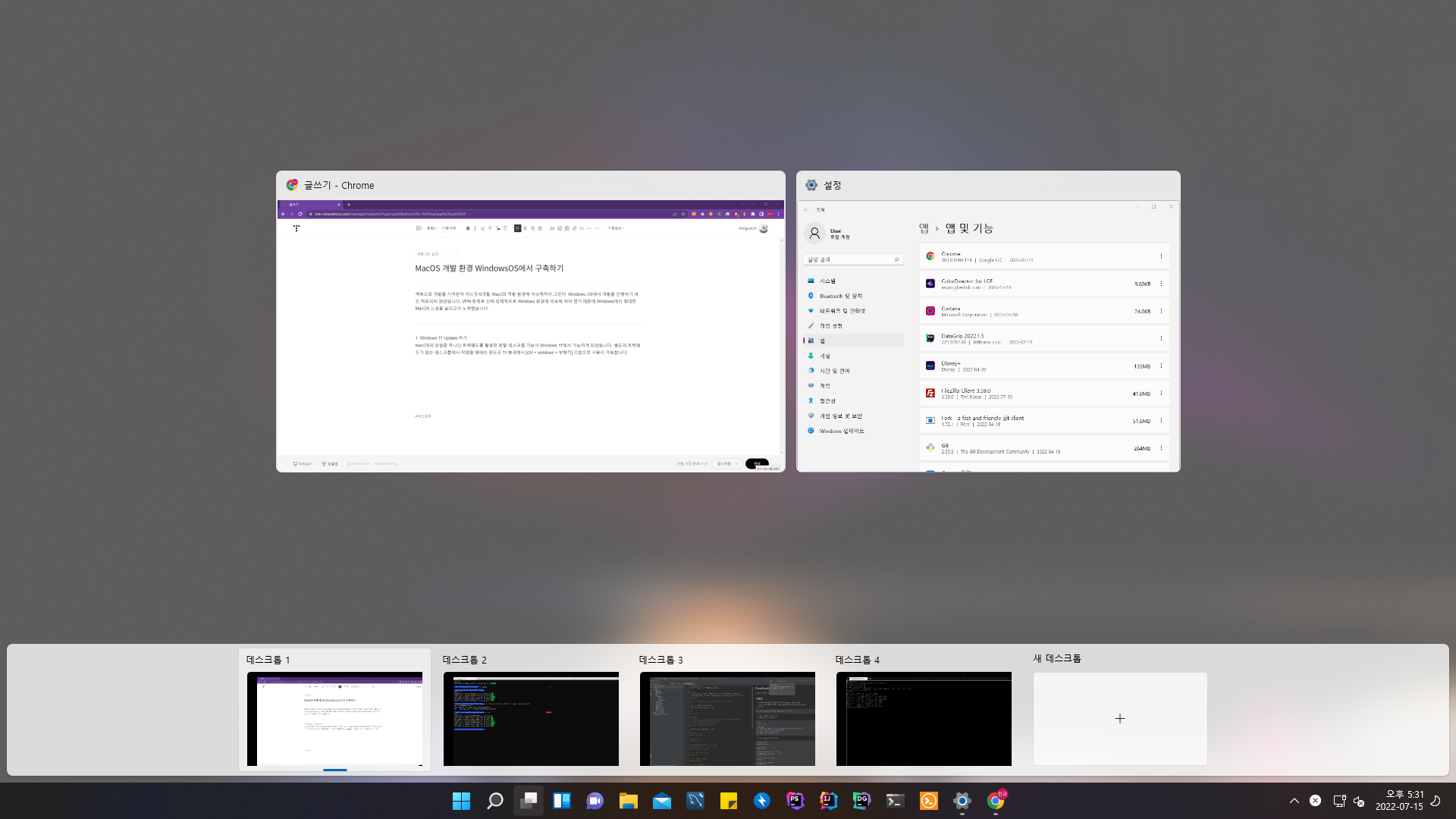Open the orange terminal app icon

[928, 801]
